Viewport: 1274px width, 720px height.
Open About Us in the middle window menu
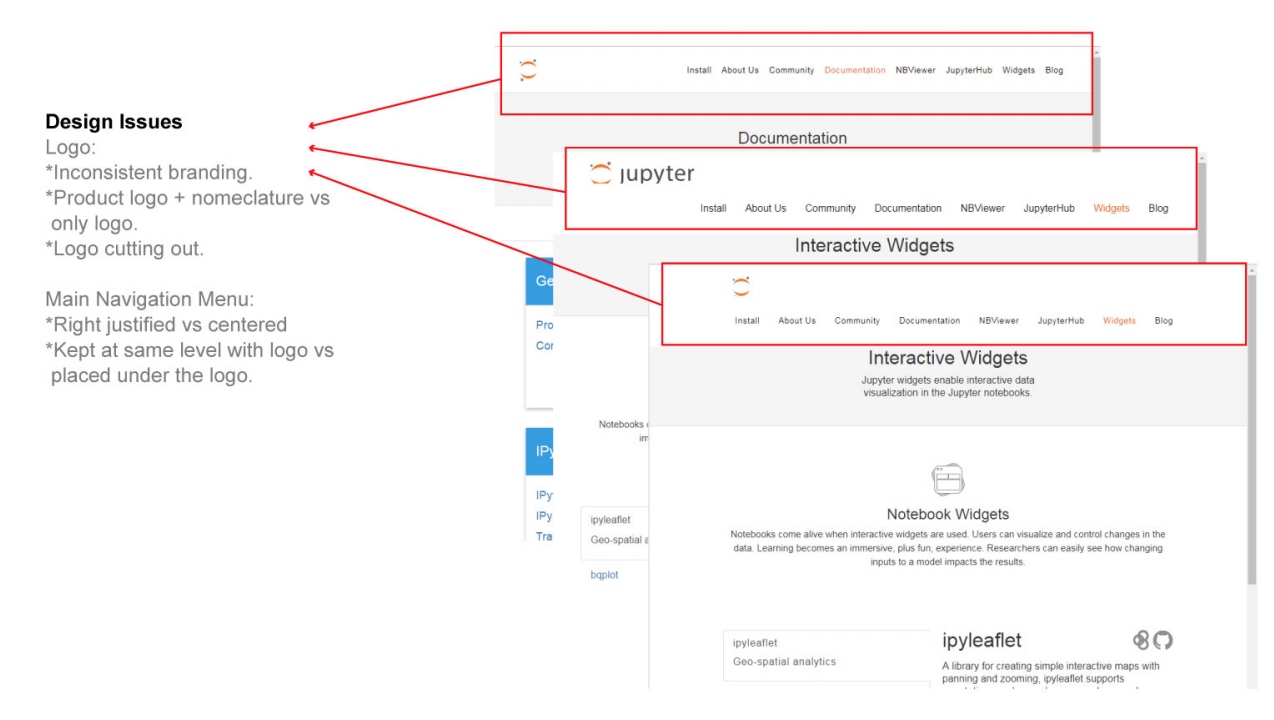765,208
